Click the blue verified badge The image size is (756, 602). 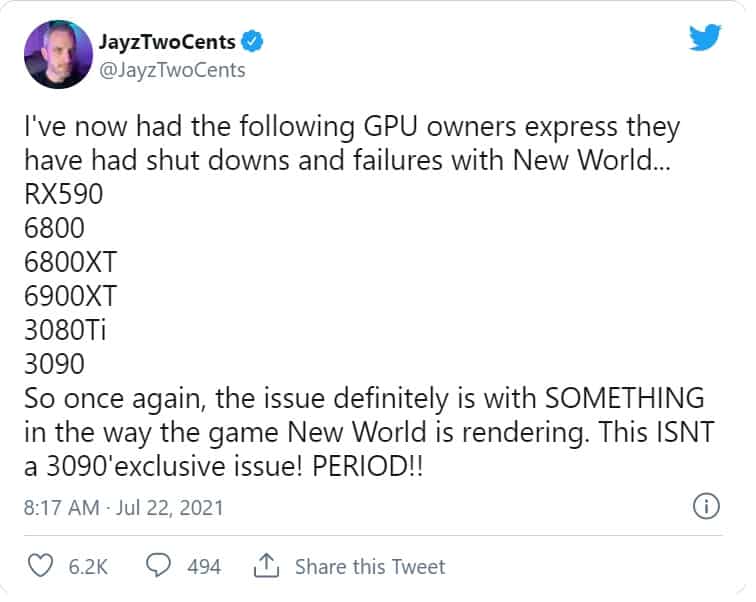[255, 43]
